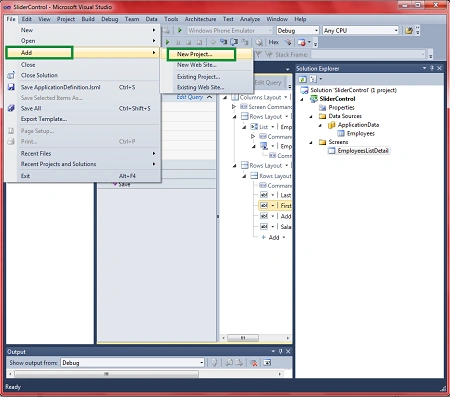Choose Existing Web Site... from the Add submenu

[x=206, y=87]
